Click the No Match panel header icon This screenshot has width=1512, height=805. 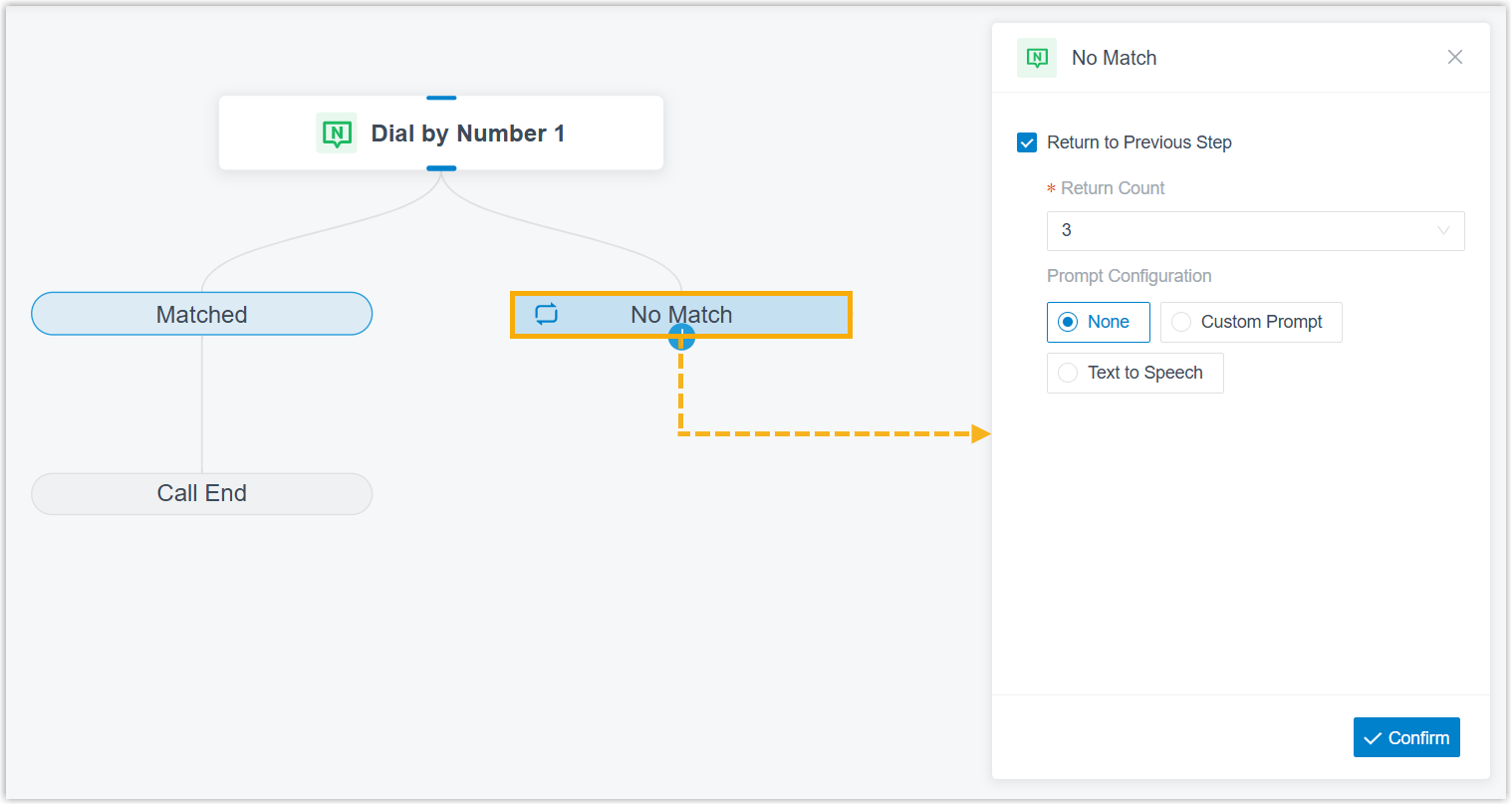pyautogui.click(x=1037, y=58)
